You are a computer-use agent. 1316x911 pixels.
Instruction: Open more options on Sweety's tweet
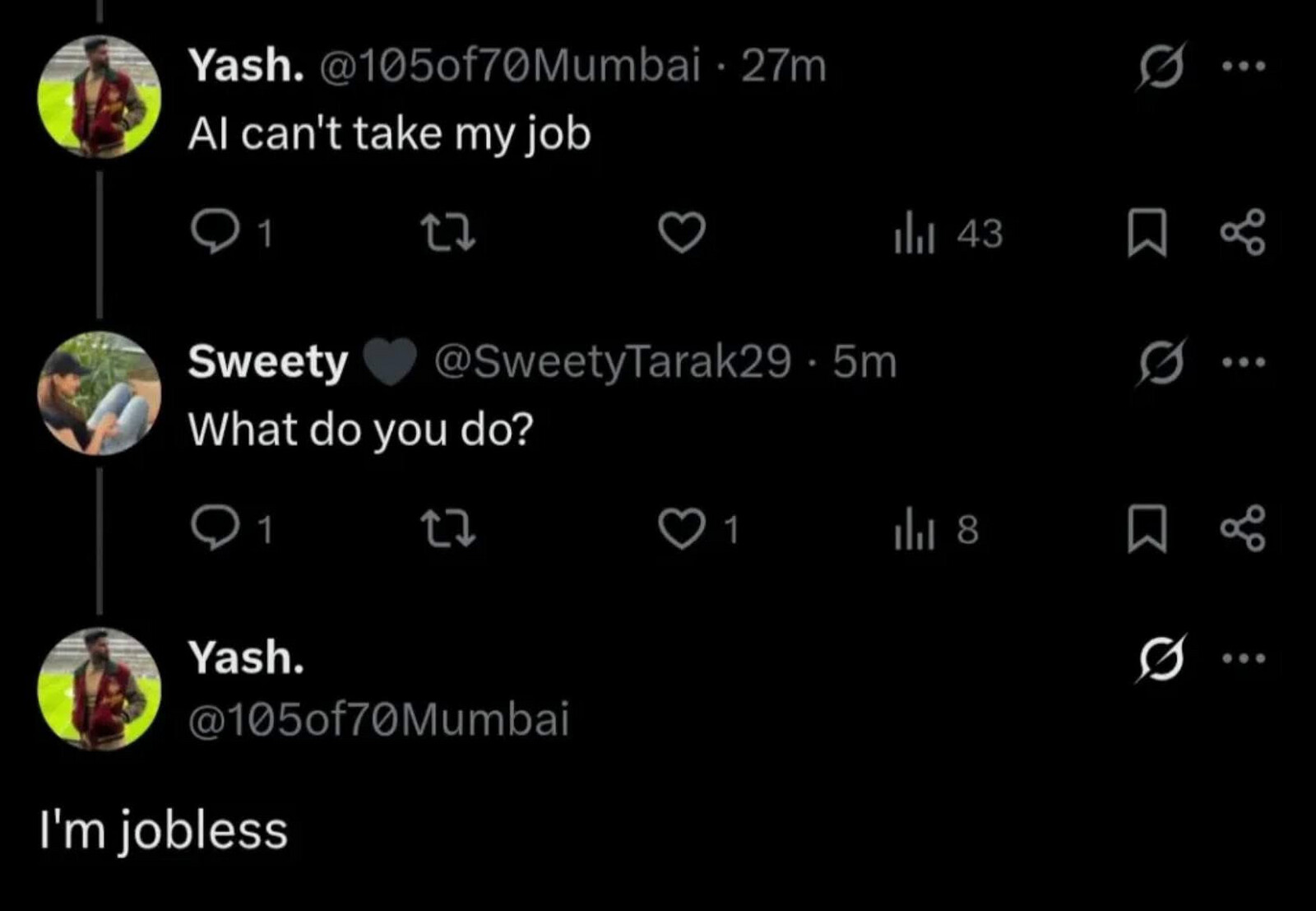pyautogui.click(x=1244, y=362)
